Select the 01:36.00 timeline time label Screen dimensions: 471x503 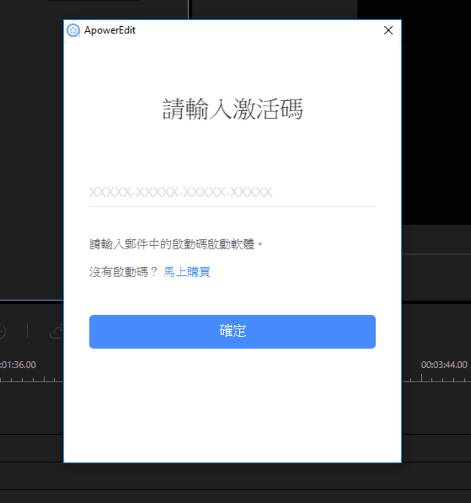coord(18,364)
